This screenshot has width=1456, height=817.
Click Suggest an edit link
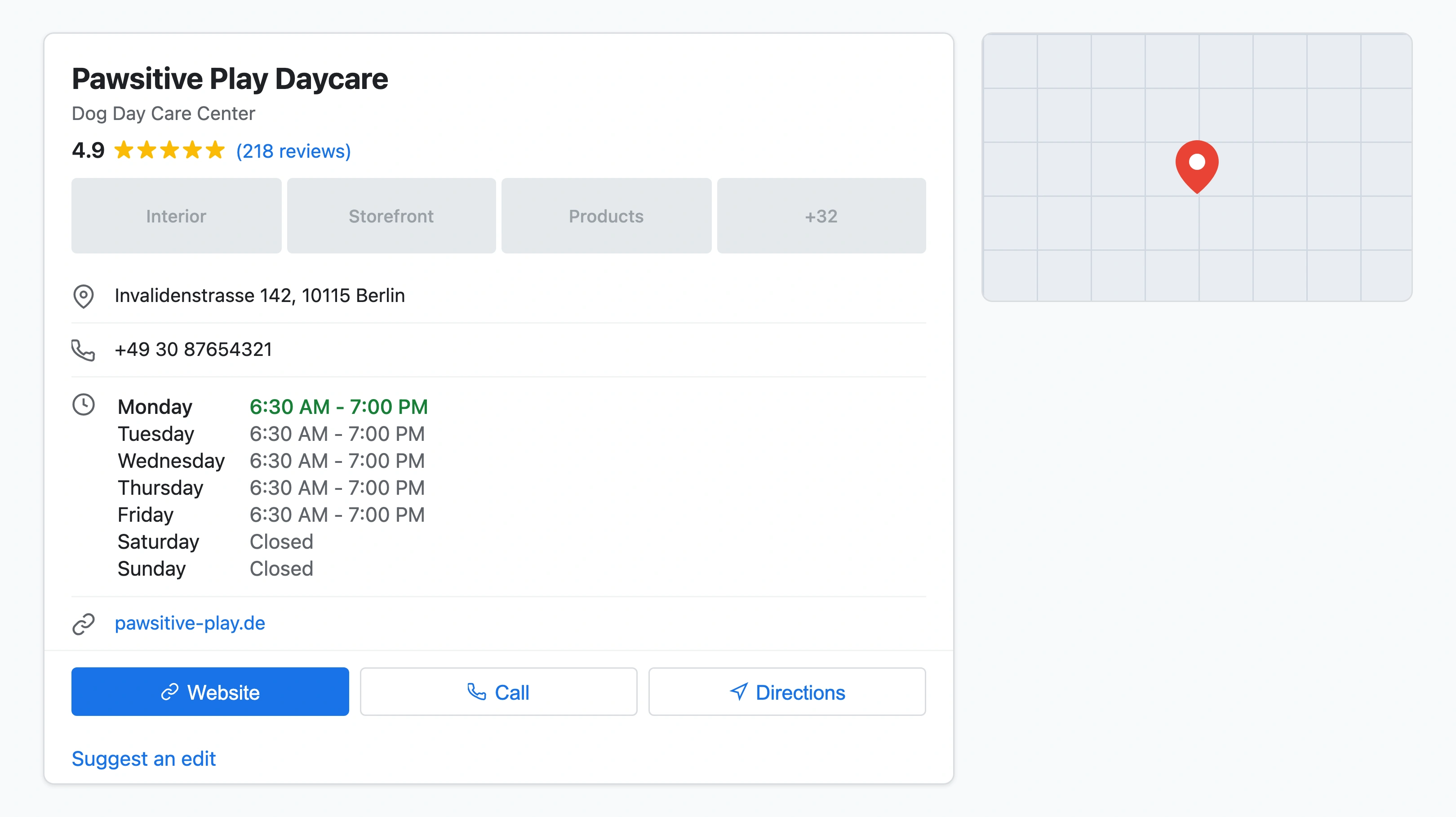point(143,759)
